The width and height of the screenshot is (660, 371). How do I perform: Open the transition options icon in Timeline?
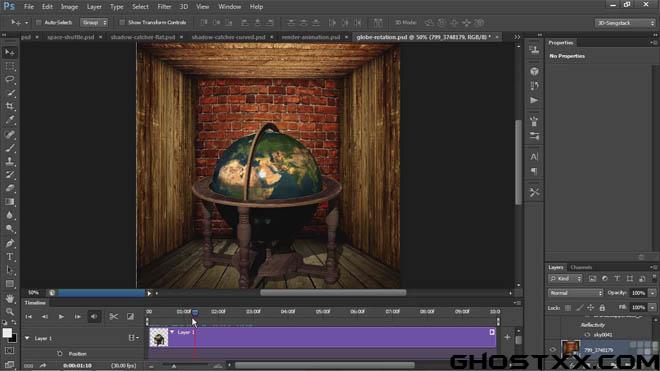tap(130, 316)
